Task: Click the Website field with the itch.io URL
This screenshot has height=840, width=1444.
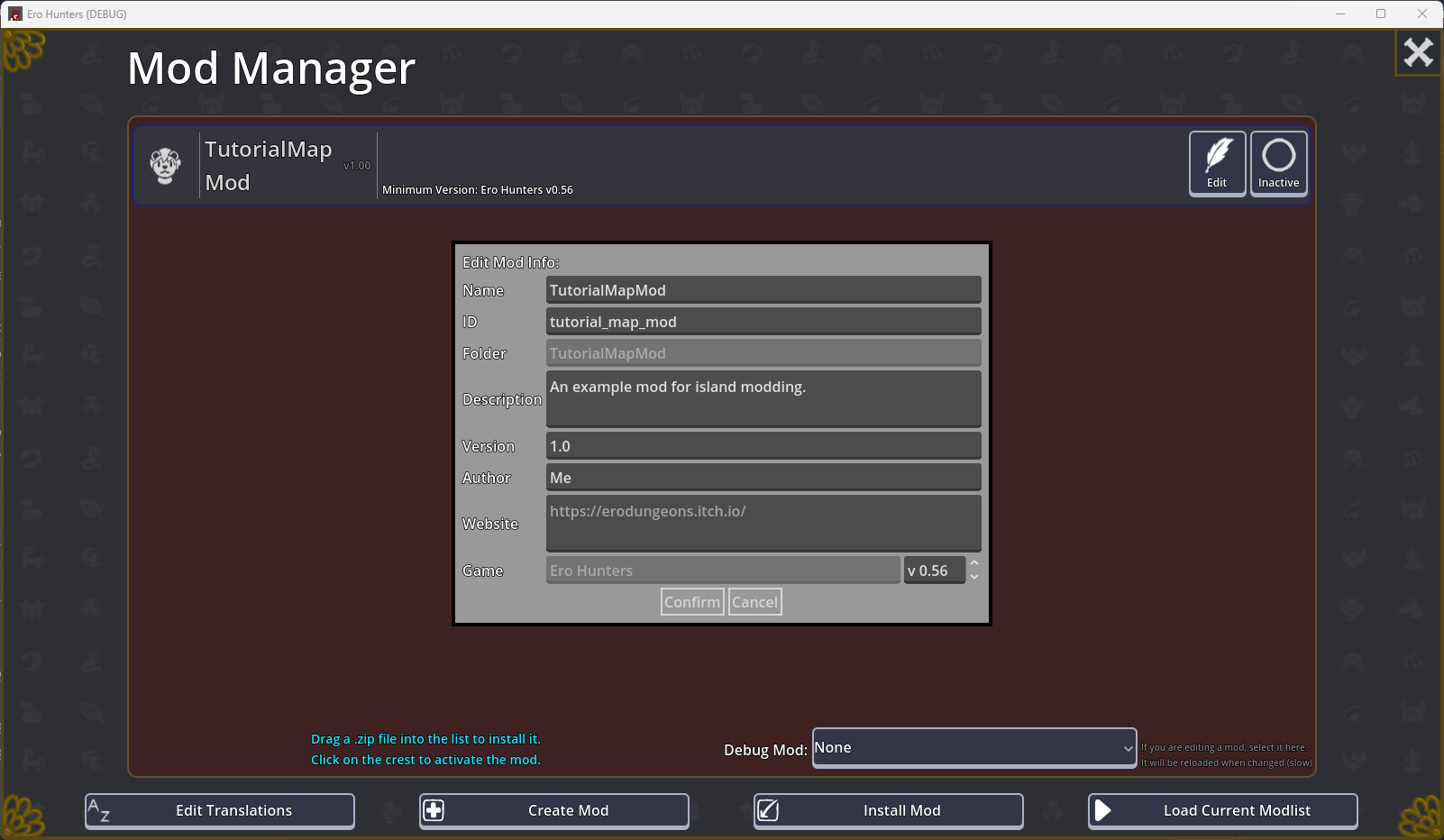Action: click(763, 524)
